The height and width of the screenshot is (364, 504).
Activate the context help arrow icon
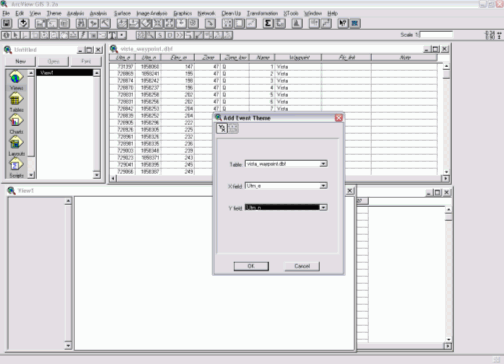point(342,23)
